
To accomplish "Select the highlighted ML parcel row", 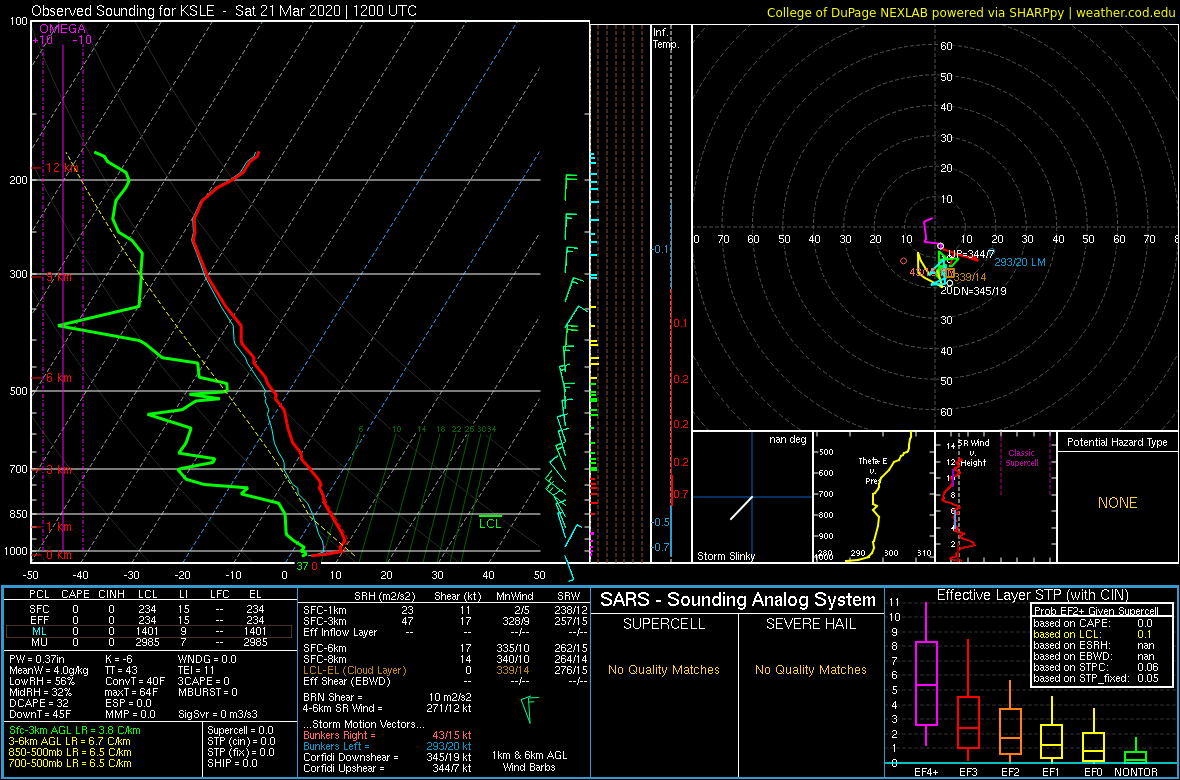I will coord(148,632).
